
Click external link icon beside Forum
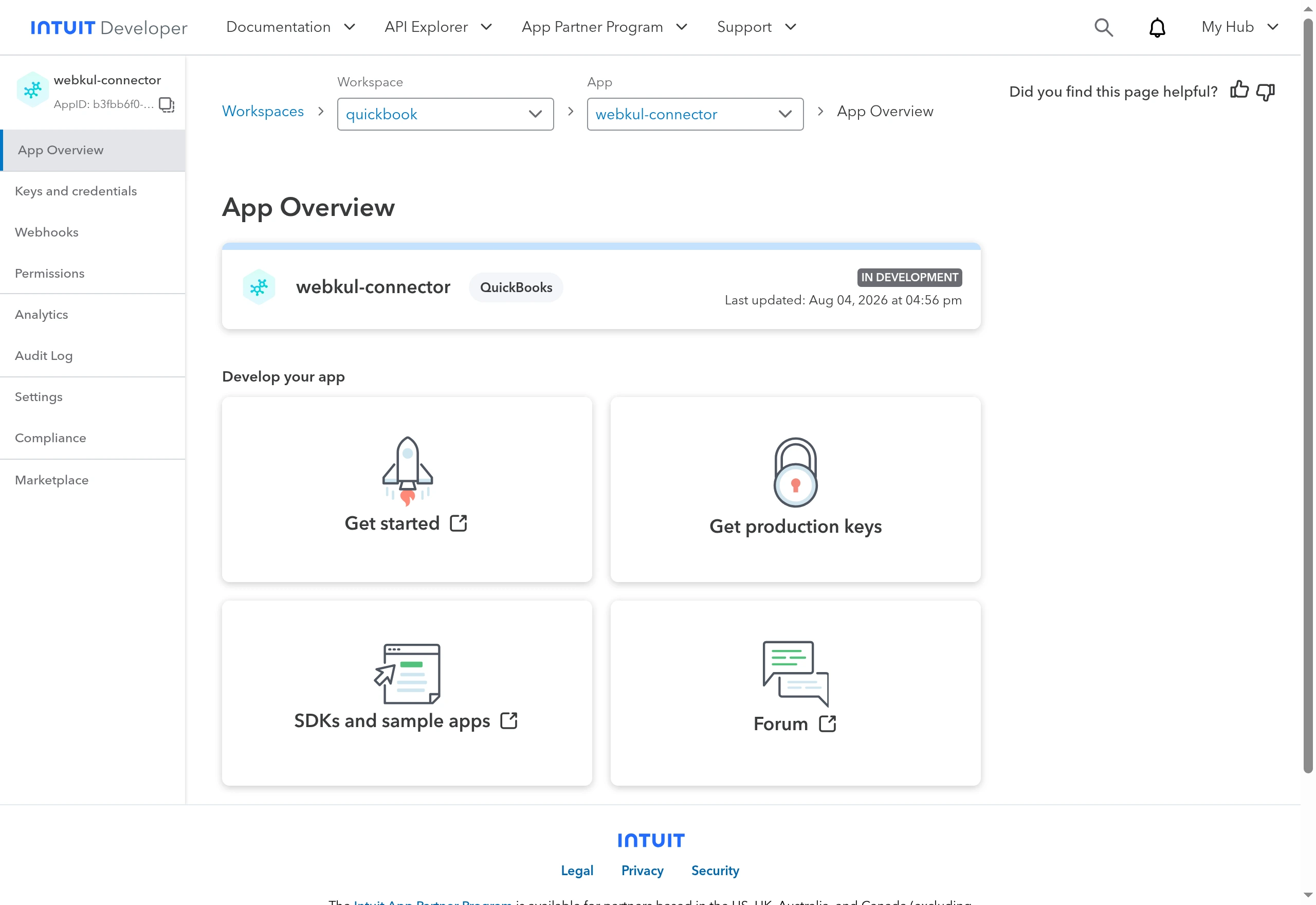(828, 723)
